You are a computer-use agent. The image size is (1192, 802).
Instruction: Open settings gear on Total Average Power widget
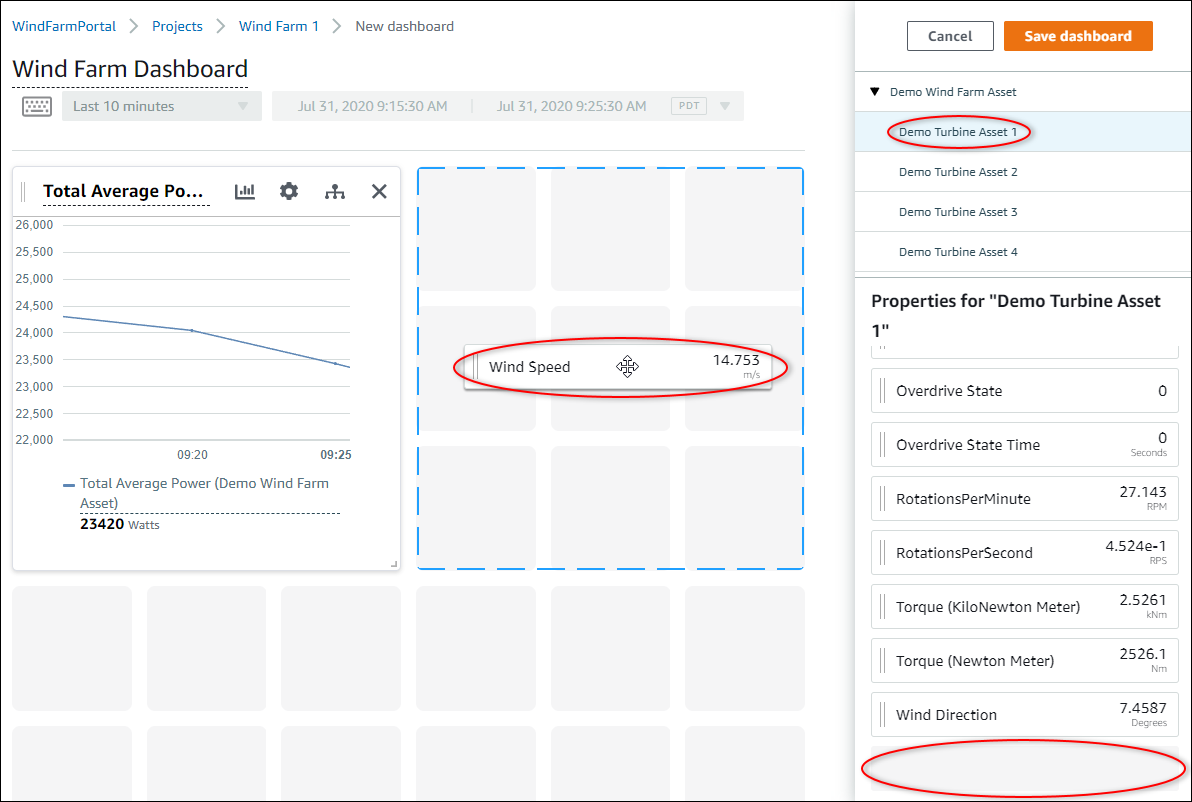[288, 191]
